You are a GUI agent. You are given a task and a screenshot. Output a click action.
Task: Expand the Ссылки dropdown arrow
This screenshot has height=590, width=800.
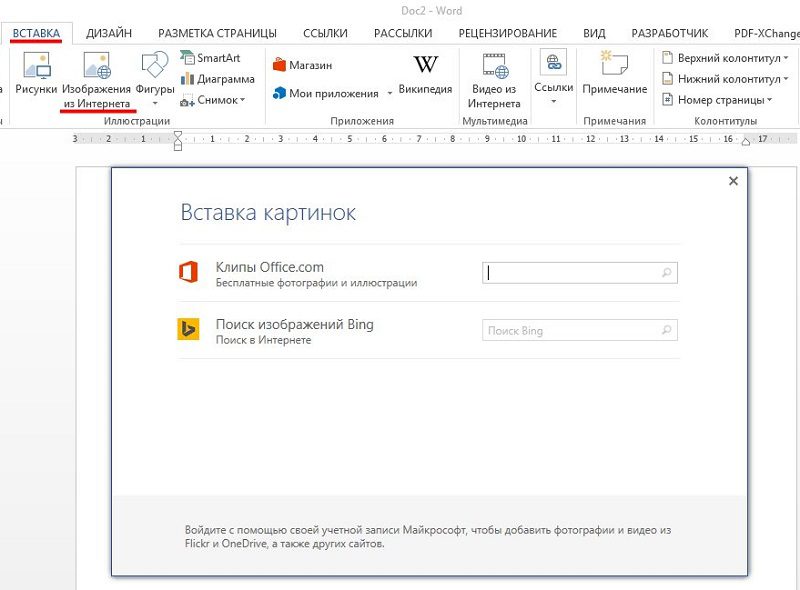tap(554, 102)
